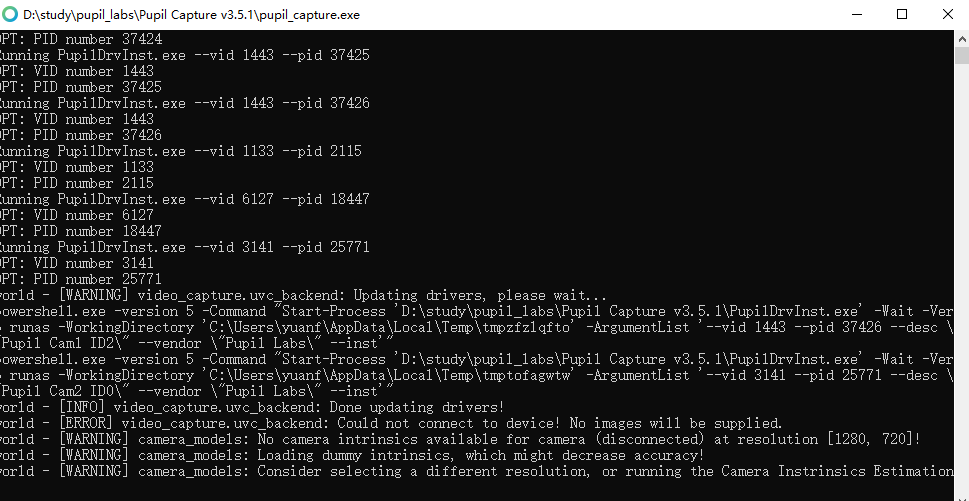This screenshot has width=969, height=501.
Task: Click the ERROR 'Could not connect to device' line
Action: [x=391, y=423]
